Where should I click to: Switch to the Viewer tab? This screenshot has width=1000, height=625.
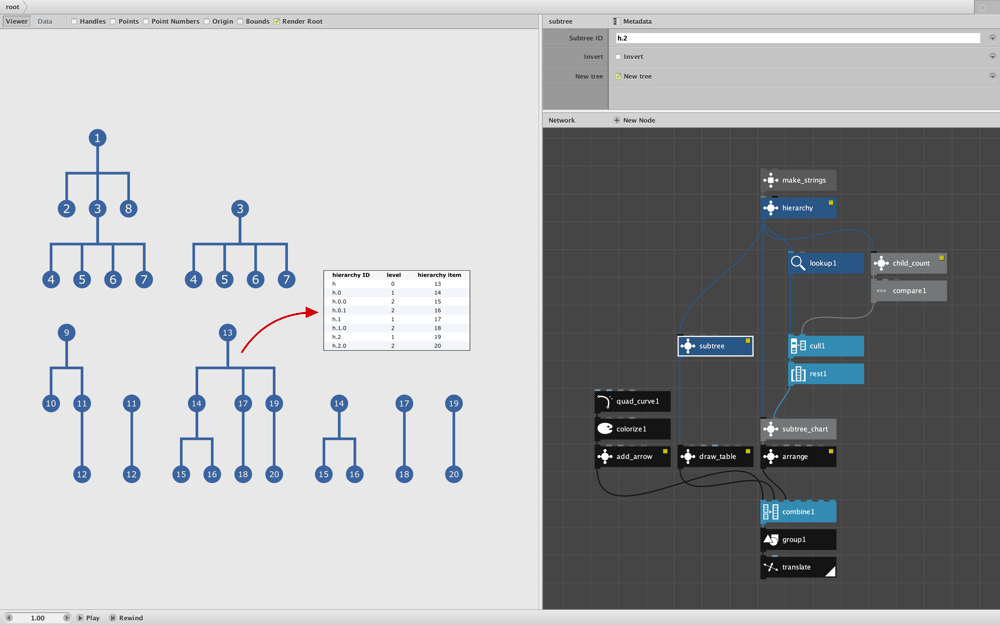[x=17, y=21]
